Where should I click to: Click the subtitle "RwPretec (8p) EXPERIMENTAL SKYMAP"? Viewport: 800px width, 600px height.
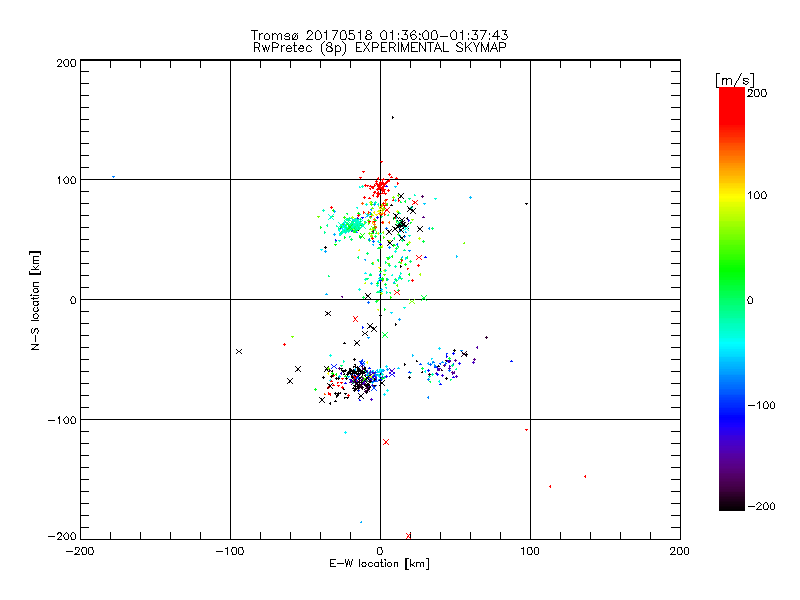tap(380, 48)
